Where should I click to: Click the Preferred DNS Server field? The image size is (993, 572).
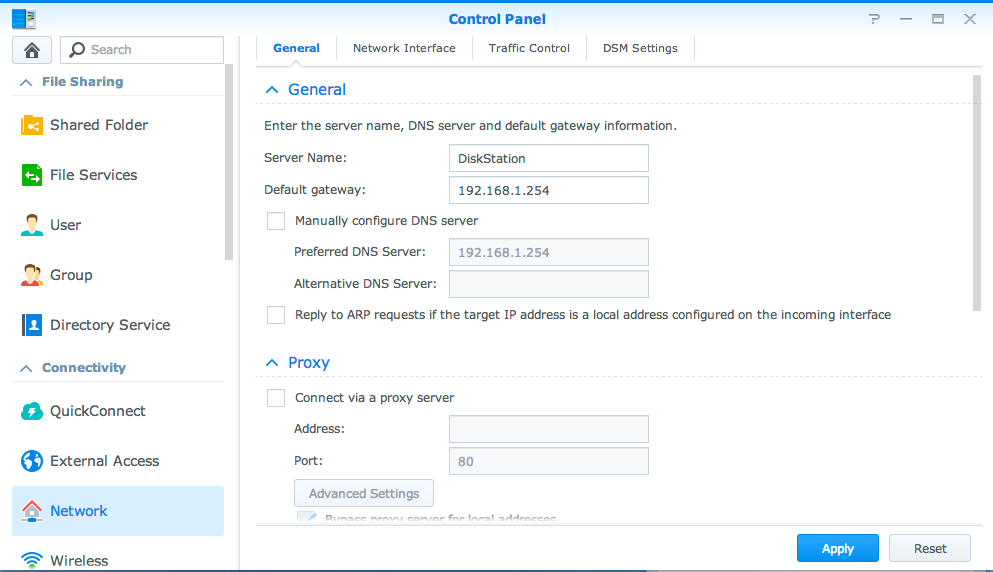(548, 252)
